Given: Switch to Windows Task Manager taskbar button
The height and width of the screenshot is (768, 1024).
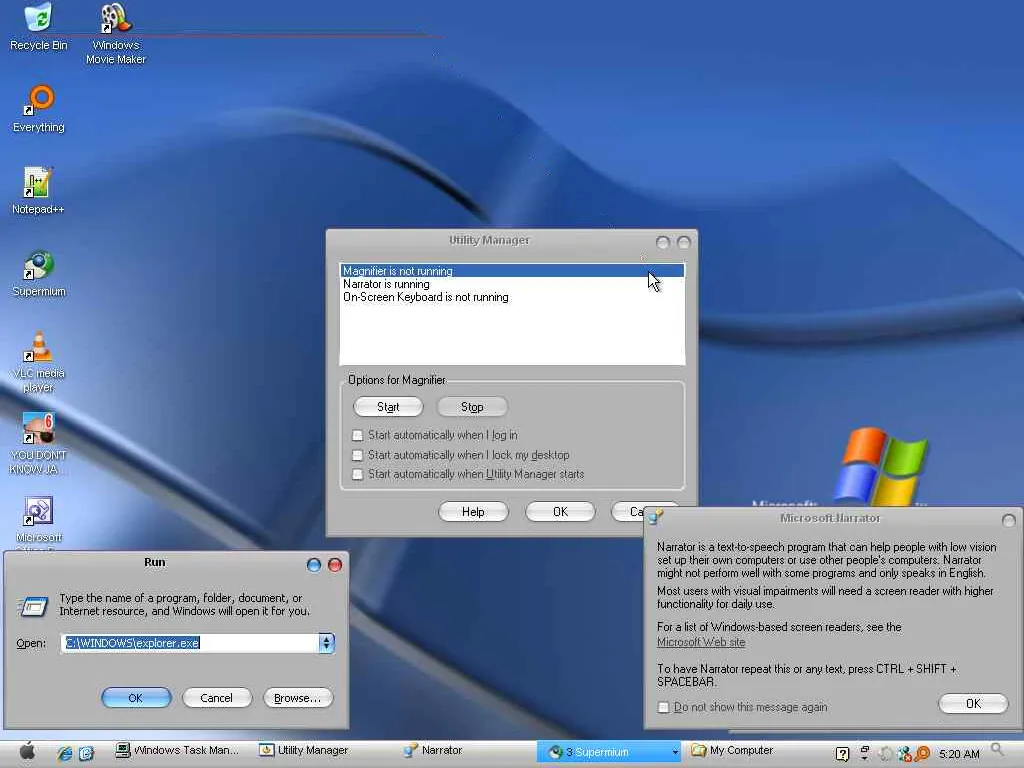Looking at the screenshot, I should [x=177, y=750].
